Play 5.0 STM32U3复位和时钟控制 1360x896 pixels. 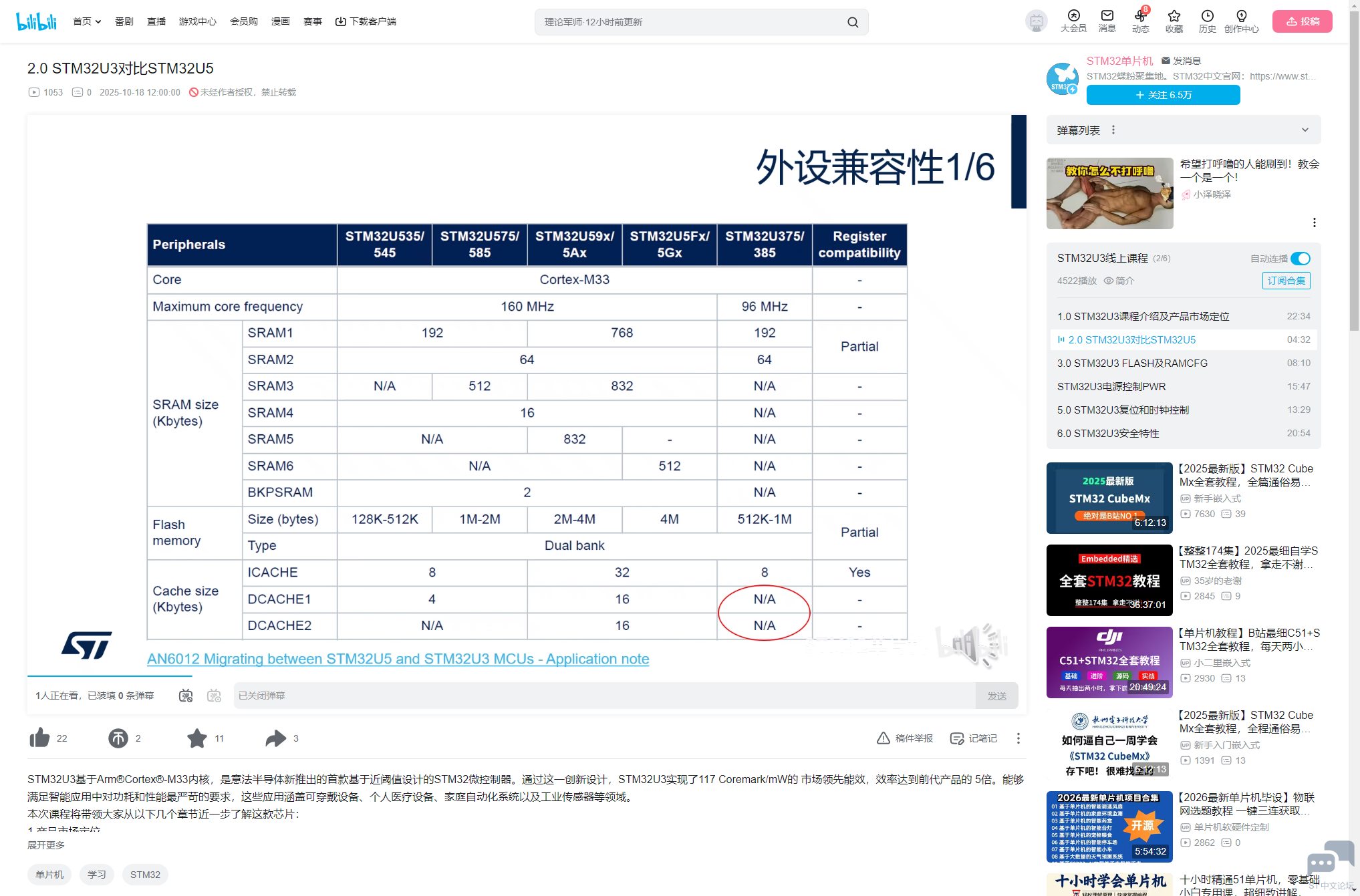pos(1184,410)
